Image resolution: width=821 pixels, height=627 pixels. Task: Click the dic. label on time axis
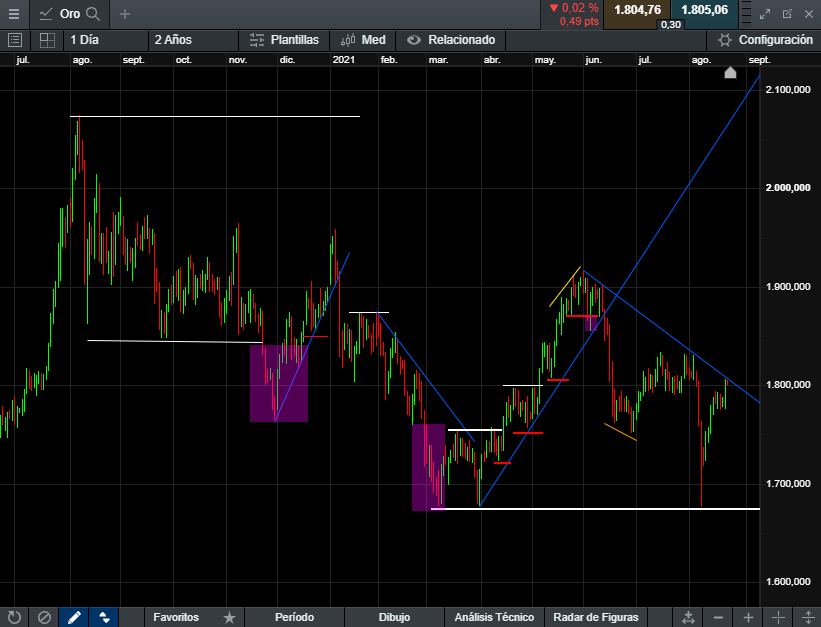pyautogui.click(x=287, y=60)
